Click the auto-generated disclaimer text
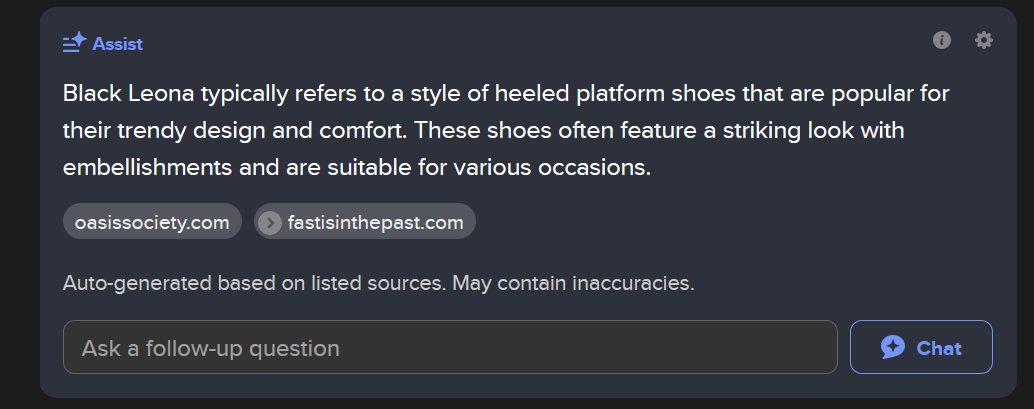 379,284
